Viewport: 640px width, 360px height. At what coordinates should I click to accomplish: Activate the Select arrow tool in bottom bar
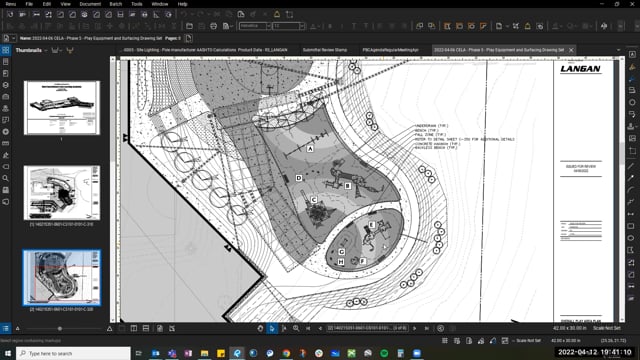coord(272,329)
